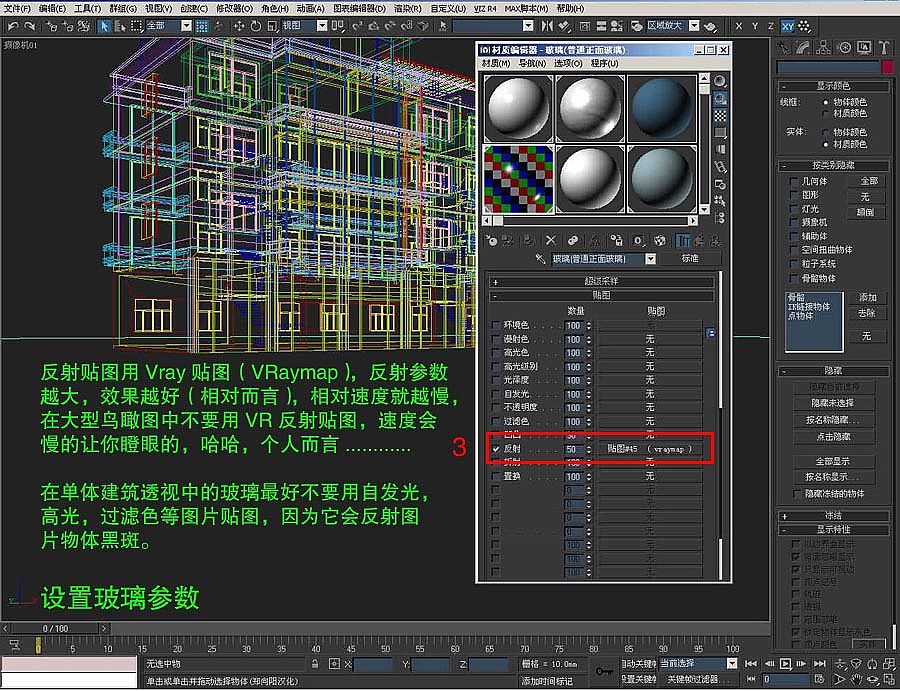Select 材质颜色 radio for wireframe
Image resolution: width=900 pixels, height=691 pixels.
826,113
